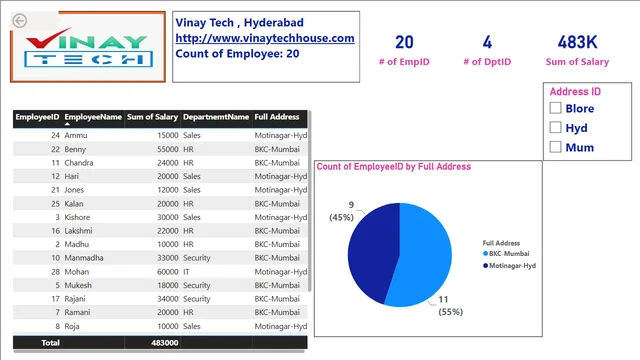Click Motinagar-Hyd address in Roja row
Screen dimensions: 640x360
coord(281,326)
